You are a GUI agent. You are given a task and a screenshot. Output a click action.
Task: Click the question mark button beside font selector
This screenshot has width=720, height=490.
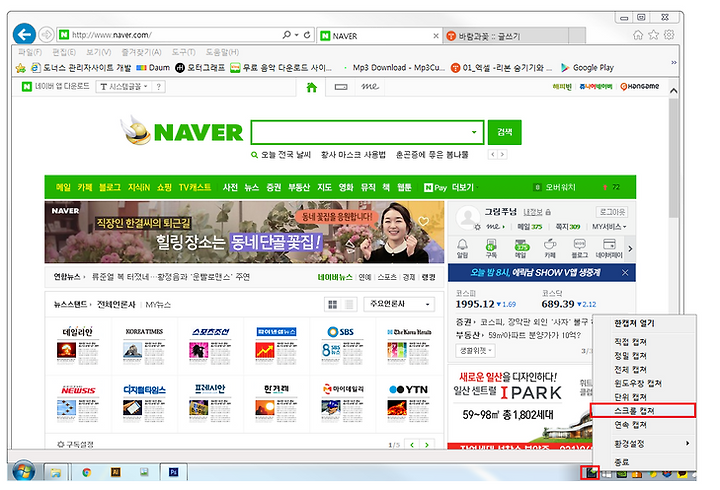158,87
